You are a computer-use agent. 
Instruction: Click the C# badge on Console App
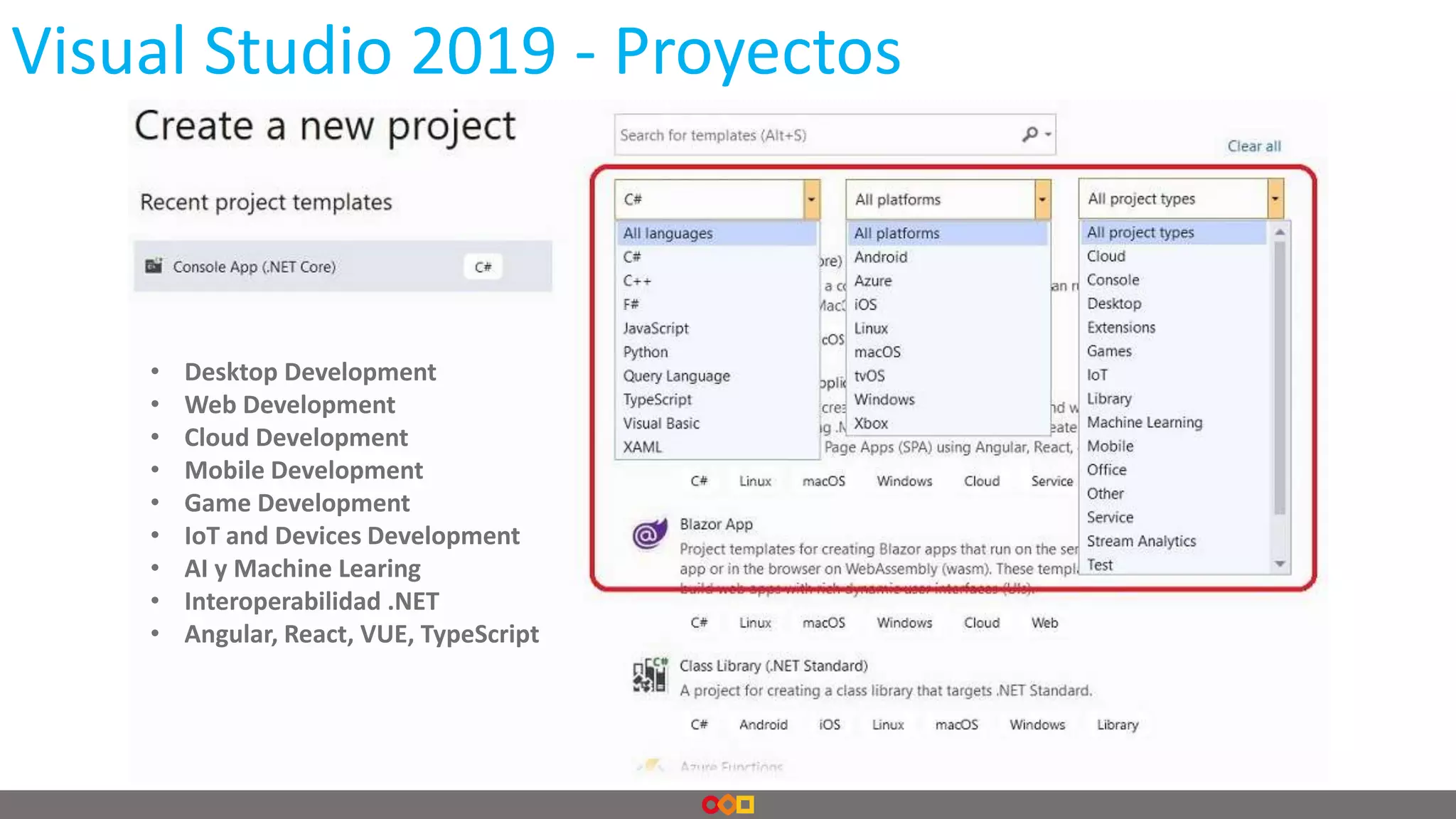tap(483, 267)
